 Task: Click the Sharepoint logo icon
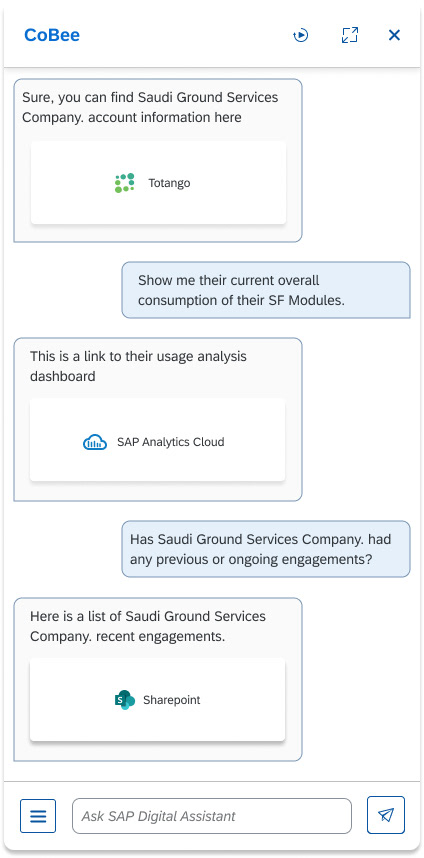point(125,700)
